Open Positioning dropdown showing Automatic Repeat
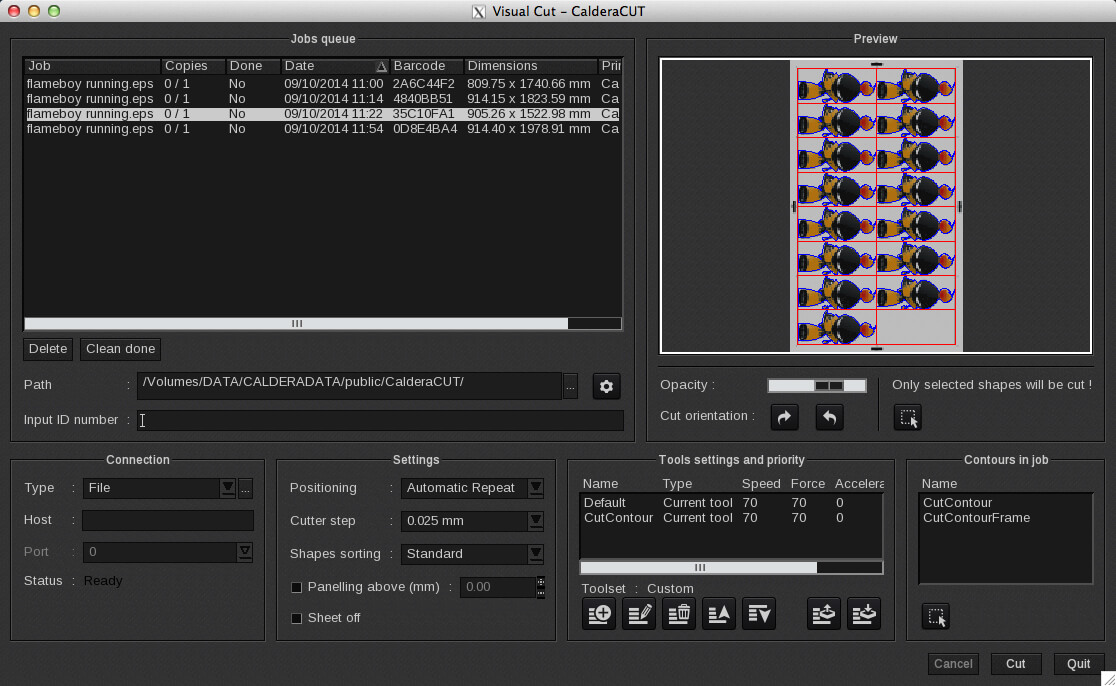1116x686 pixels. (x=473, y=488)
